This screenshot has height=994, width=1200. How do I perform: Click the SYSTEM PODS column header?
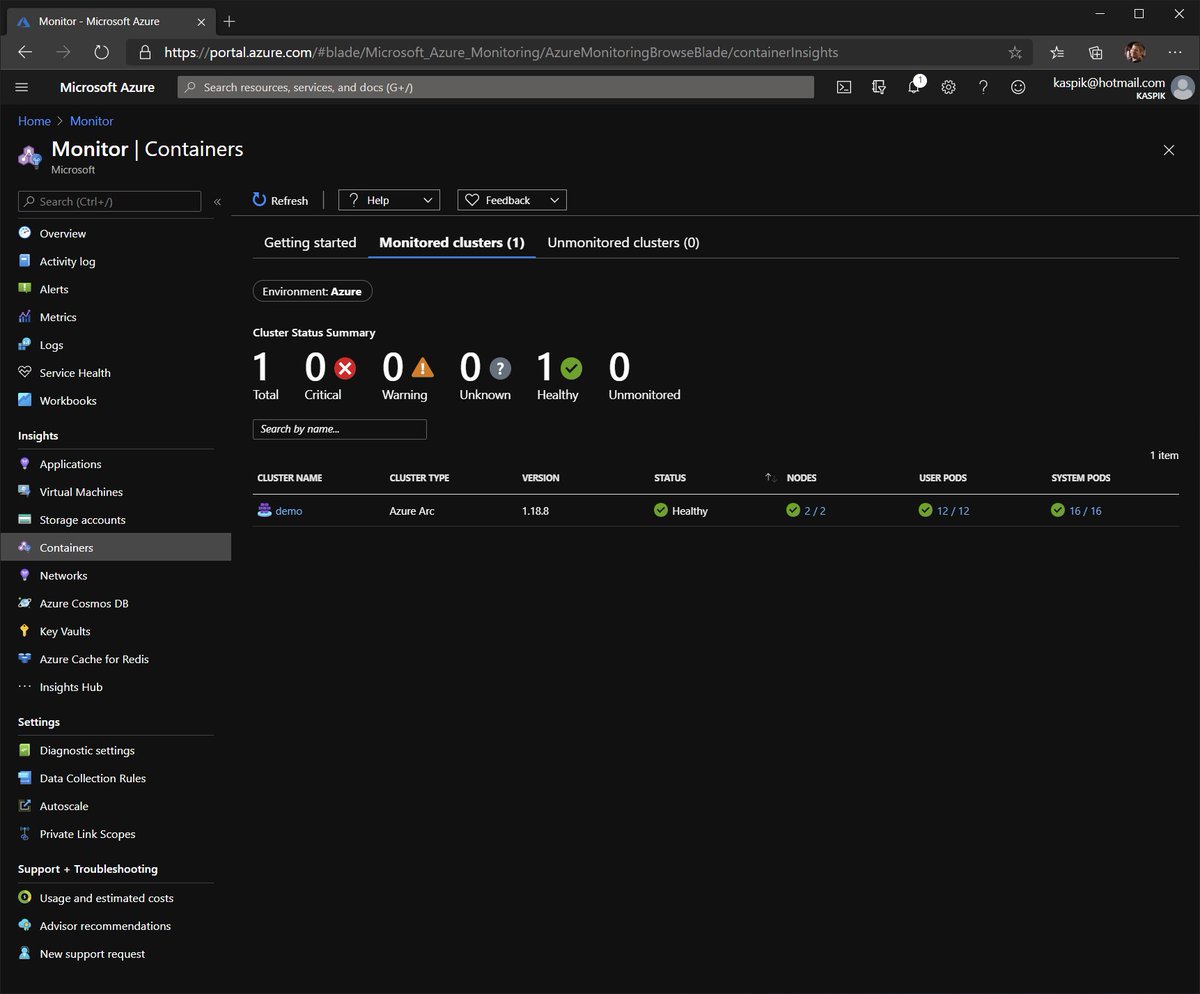[1081, 478]
